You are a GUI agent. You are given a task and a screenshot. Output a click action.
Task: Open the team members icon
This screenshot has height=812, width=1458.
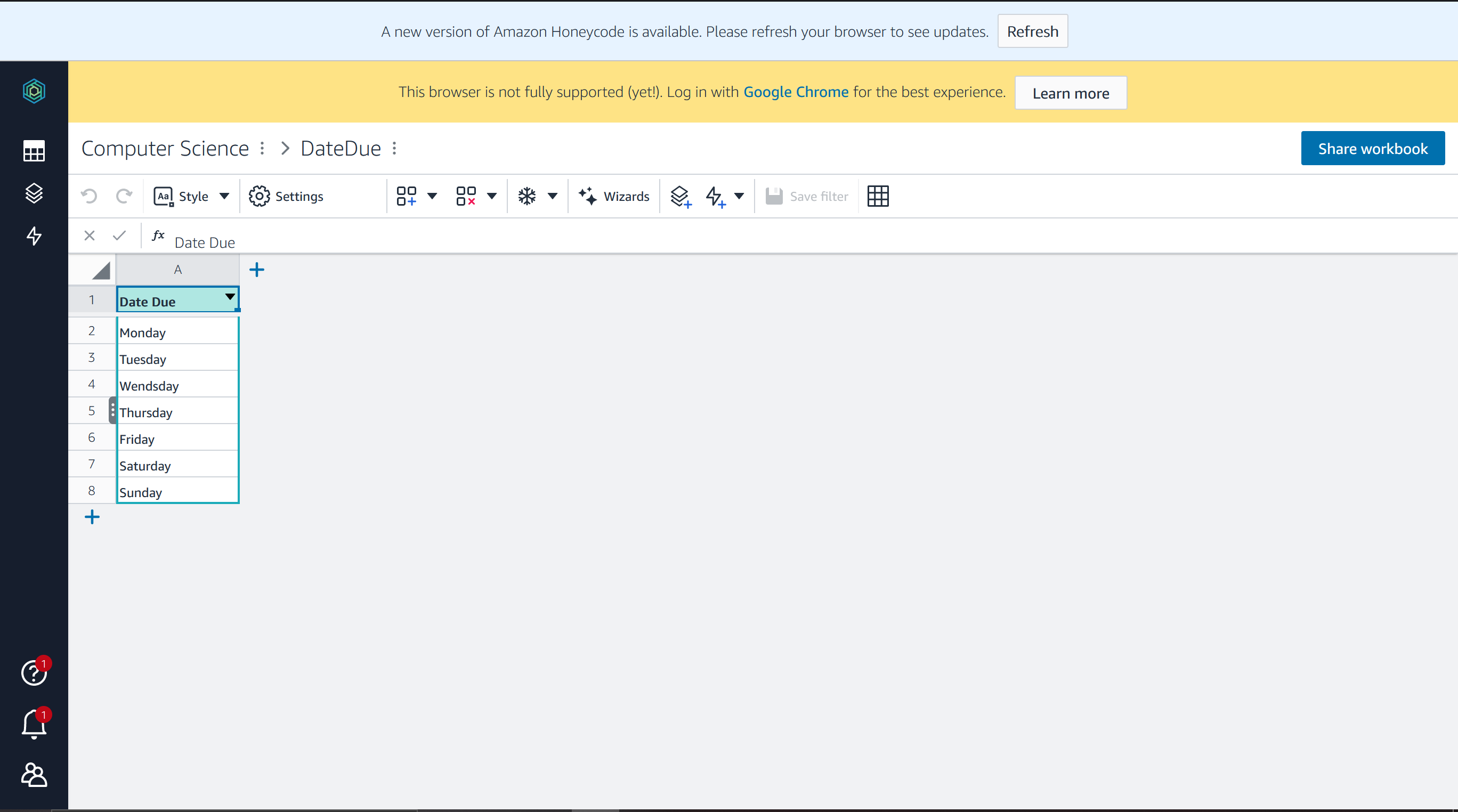34,775
